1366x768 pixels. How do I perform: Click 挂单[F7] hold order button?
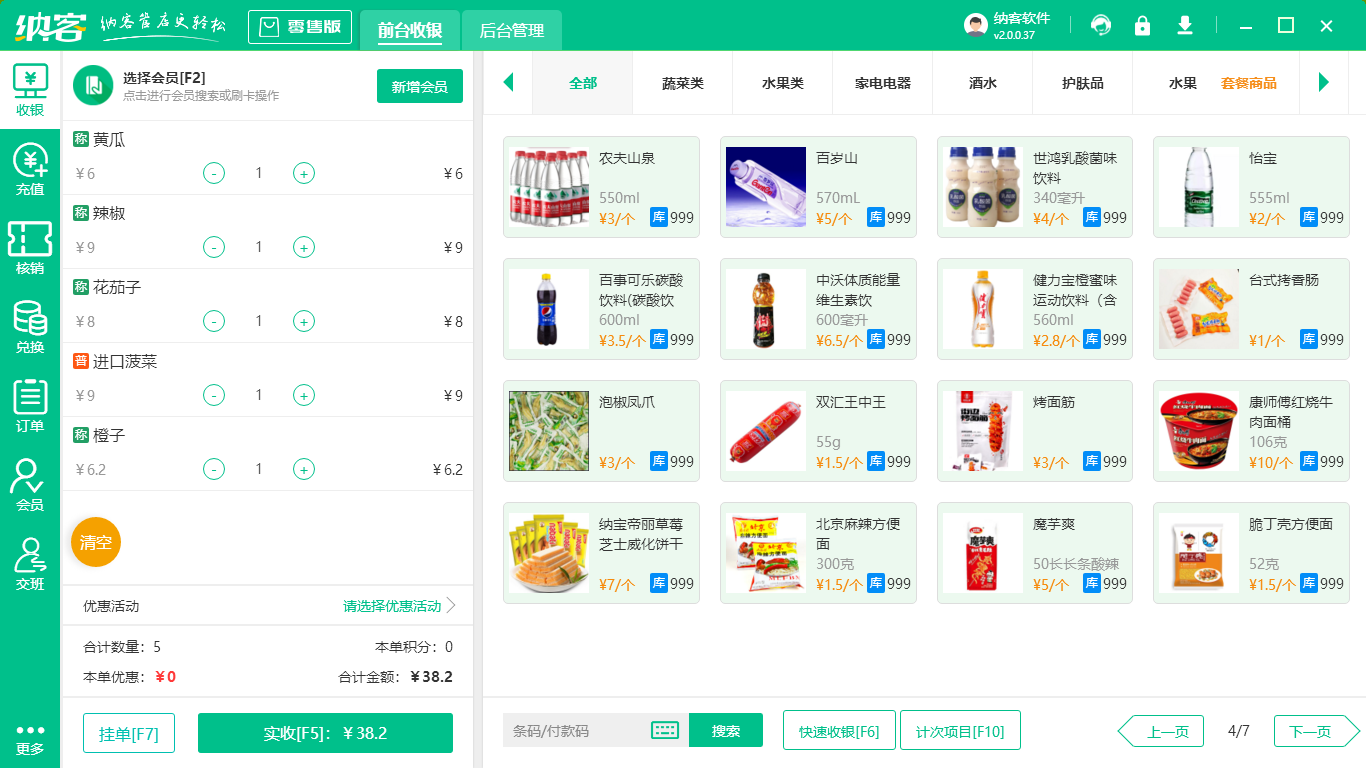pos(129,733)
